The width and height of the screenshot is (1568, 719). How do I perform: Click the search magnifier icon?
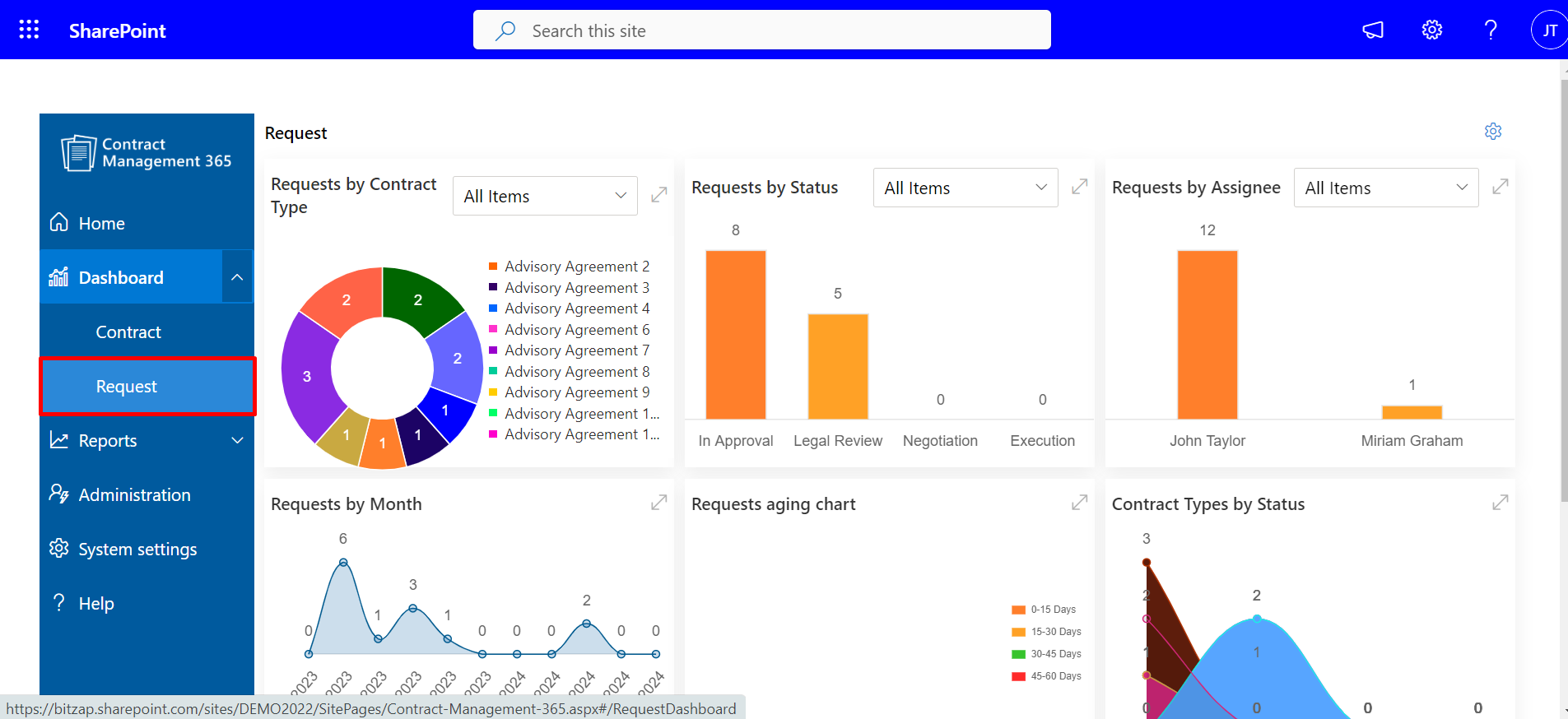(x=505, y=30)
